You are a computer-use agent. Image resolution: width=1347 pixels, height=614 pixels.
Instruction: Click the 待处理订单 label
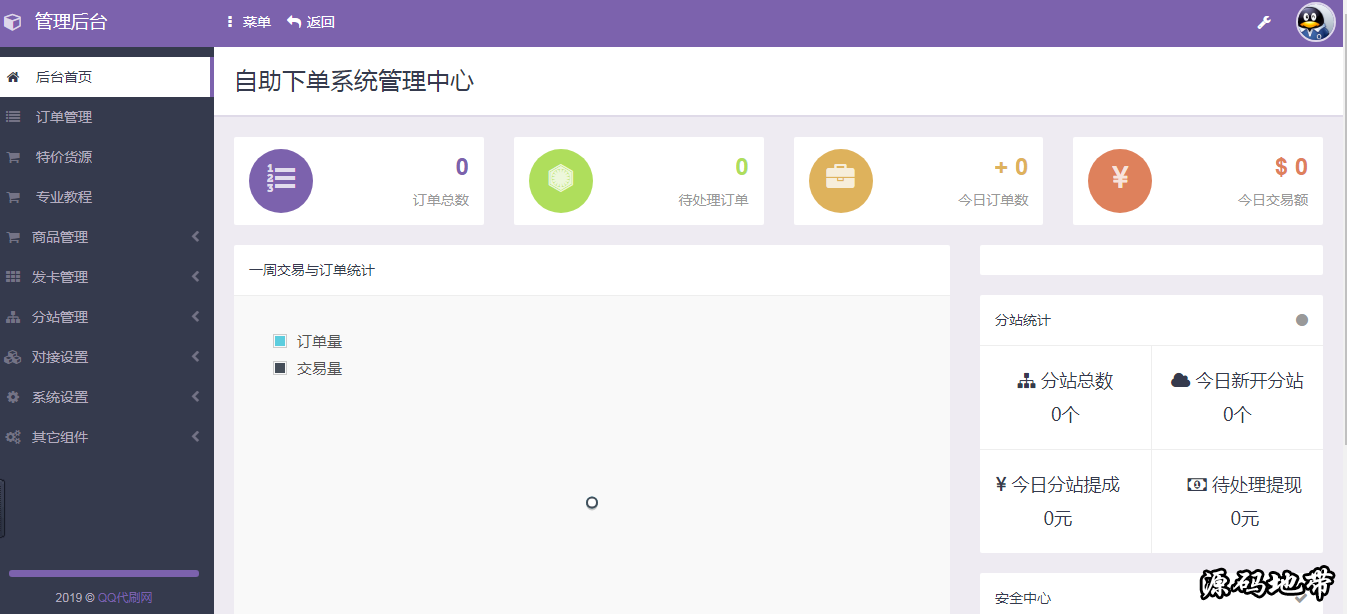coord(714,200)
